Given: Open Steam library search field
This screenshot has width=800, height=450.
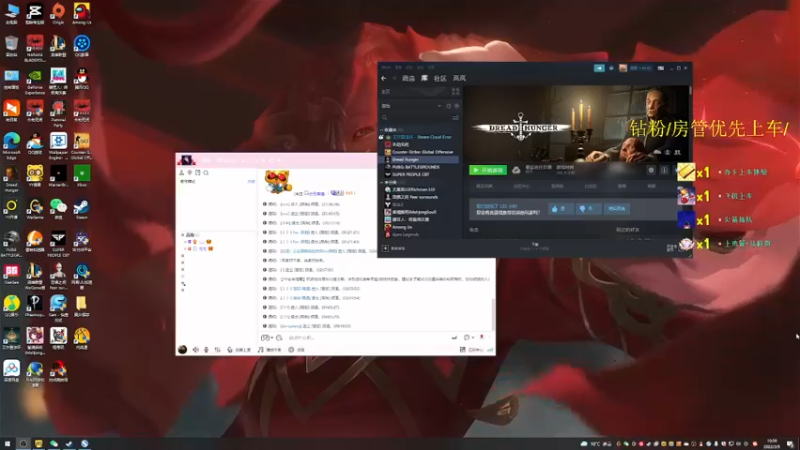Looking at the screenshot, I should click(x=416, y=118).
